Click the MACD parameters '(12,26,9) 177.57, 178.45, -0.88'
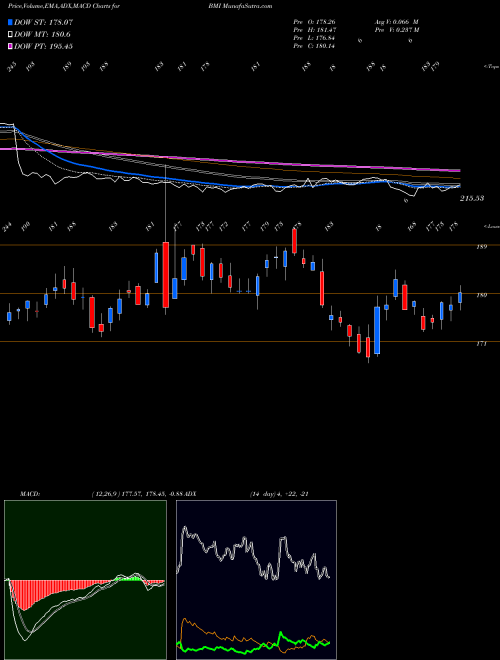This screenshot has height=660, width=500. [136, 494]
